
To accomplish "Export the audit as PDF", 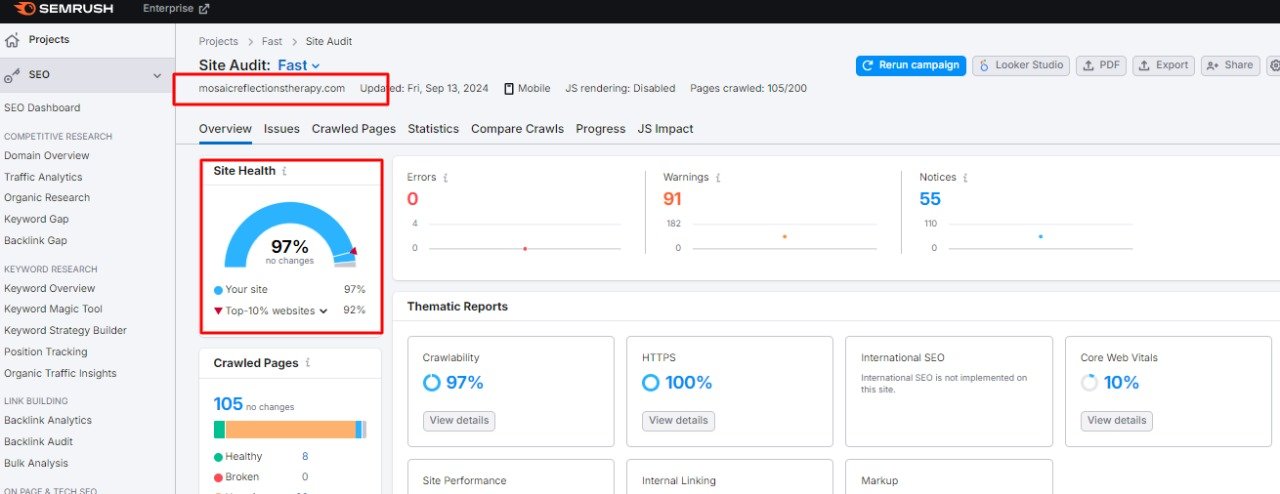I will click(1101, 65).
